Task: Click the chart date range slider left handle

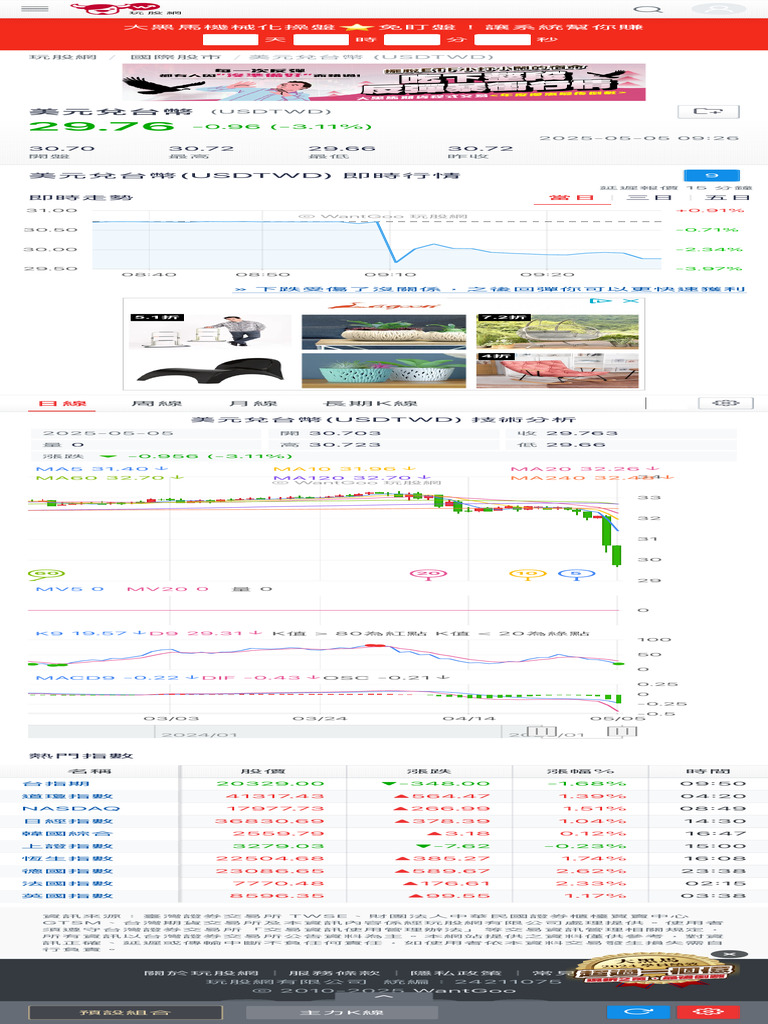Action: tap(541, 731)
